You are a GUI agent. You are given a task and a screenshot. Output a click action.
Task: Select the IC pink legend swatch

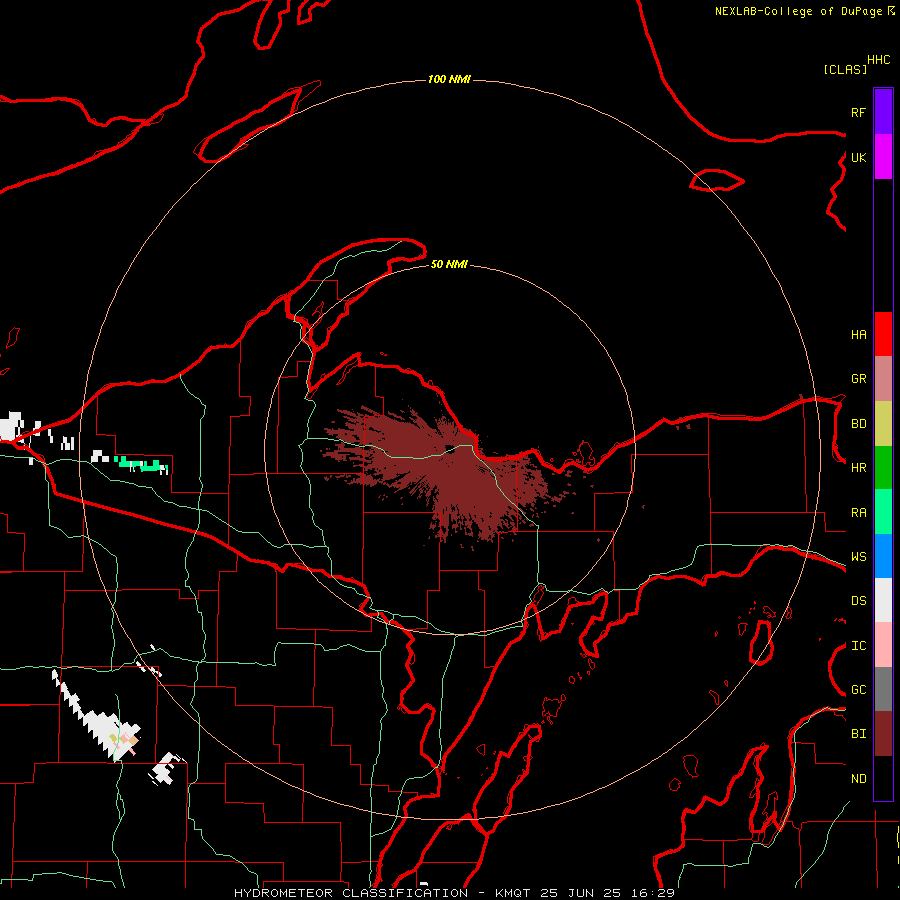(x=883, y=645)
